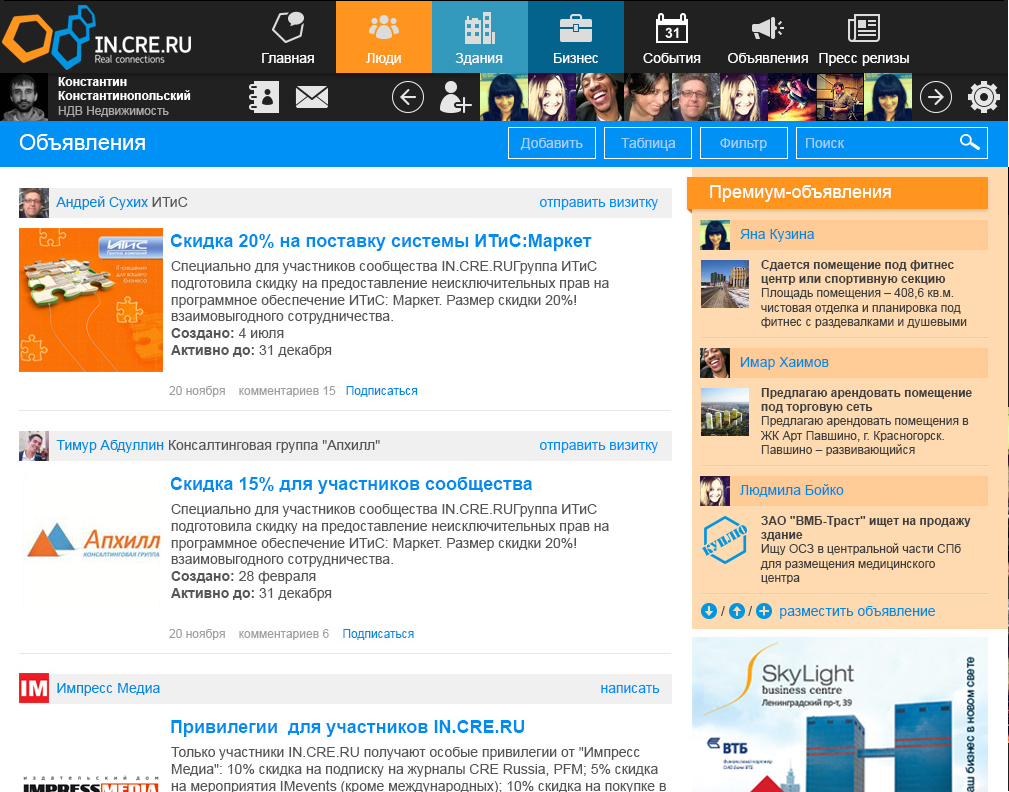
Task: Open the ВМБ-Траст building purchase listing
Action: pyautogui.click(x=866, y=528)
